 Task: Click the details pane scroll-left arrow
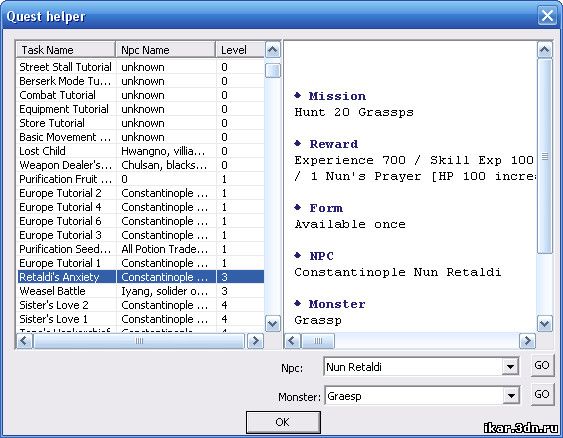(292, 341)
